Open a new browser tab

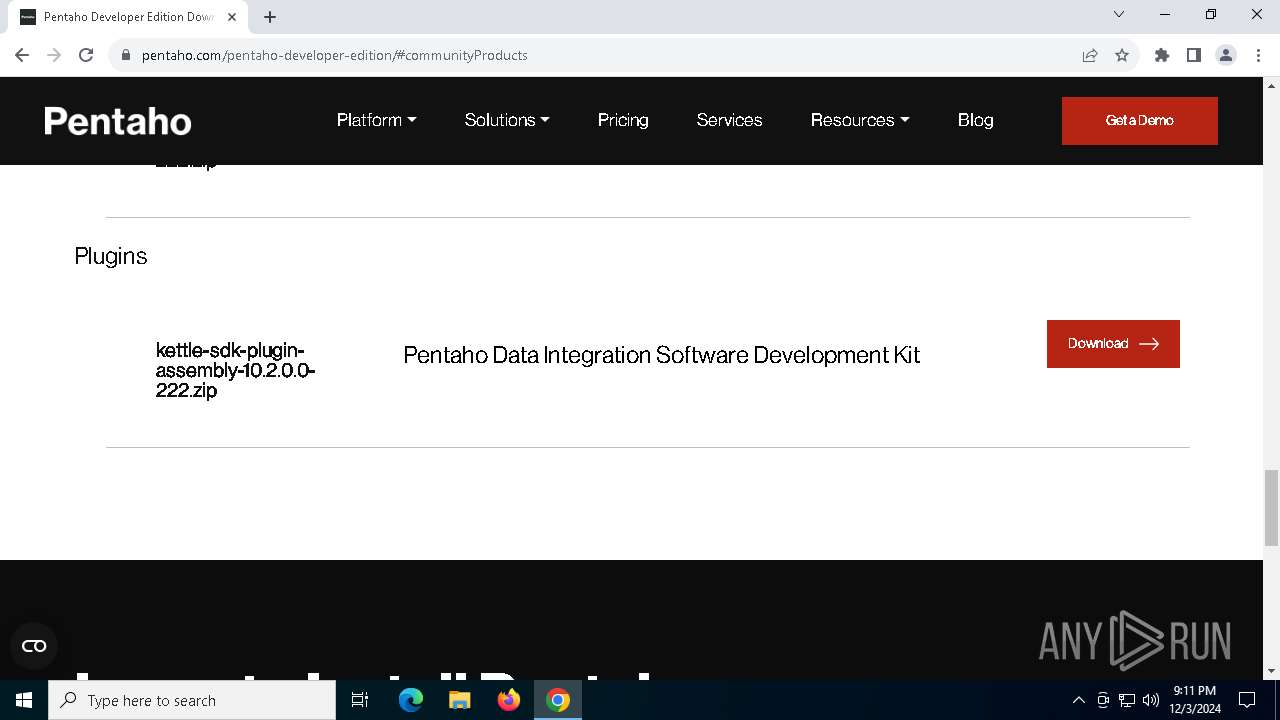(270, 17)
